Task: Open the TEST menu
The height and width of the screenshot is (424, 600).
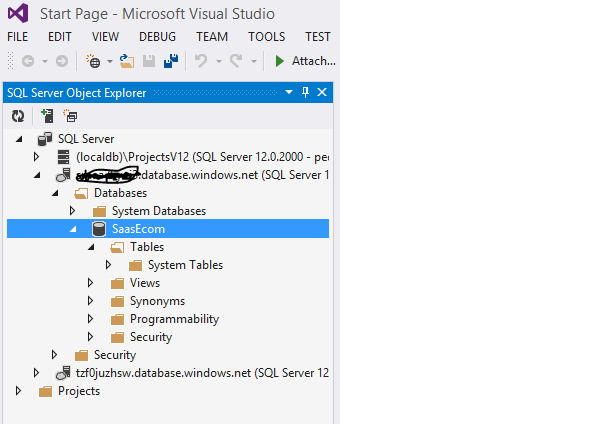Action: click(318, 37)
